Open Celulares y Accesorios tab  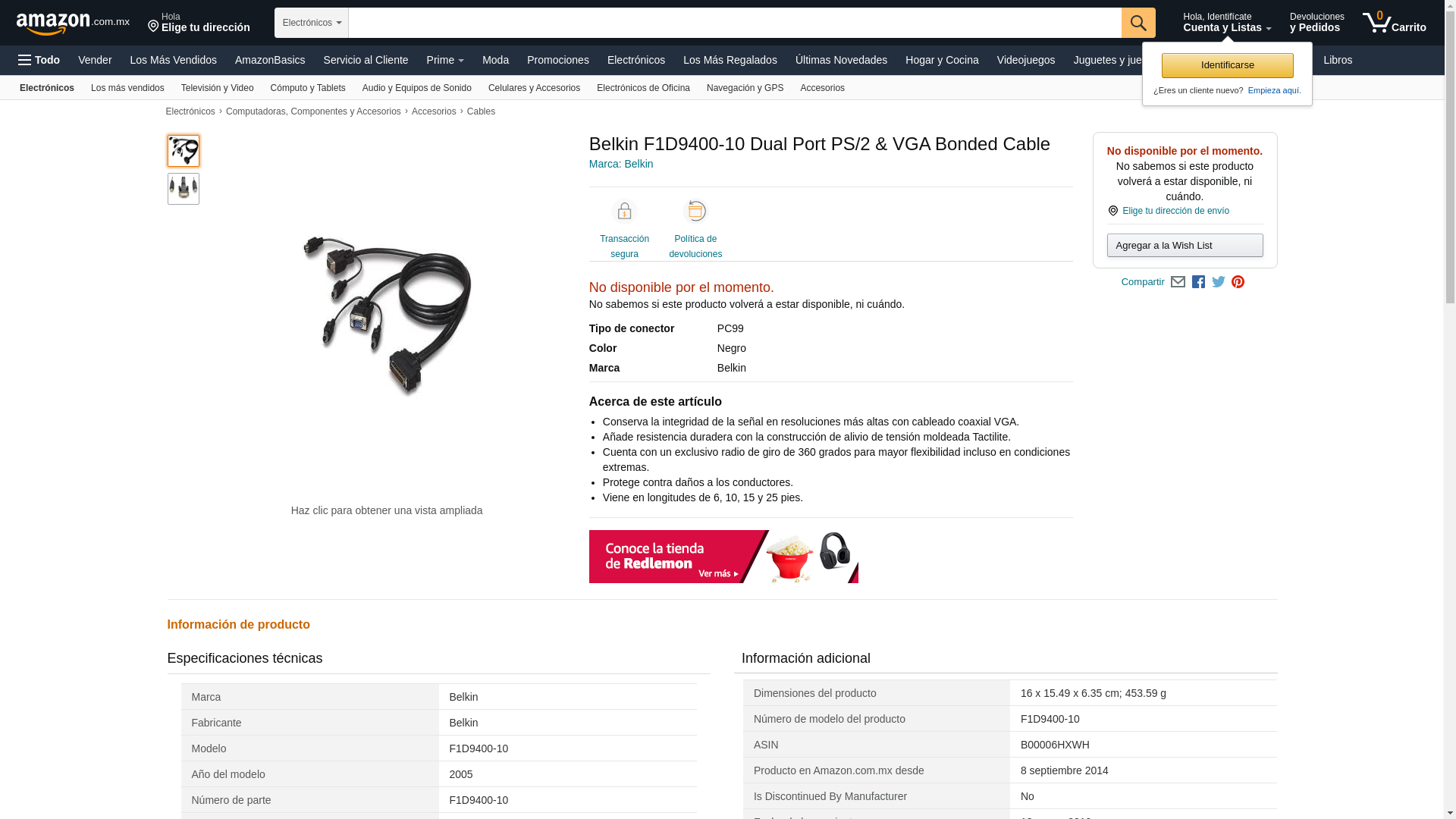click(x=534, y=88)
